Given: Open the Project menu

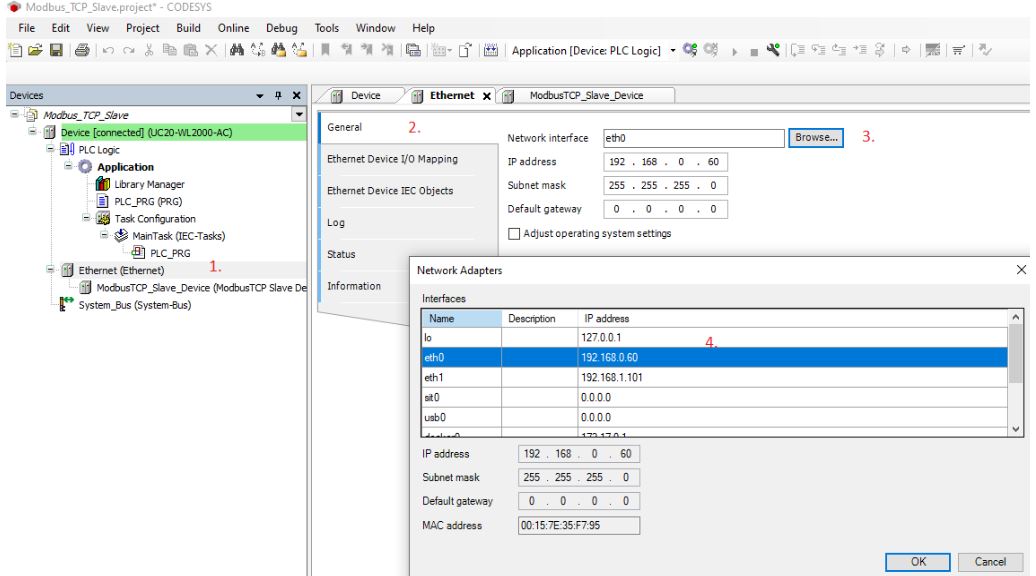Looking at the screenshot, I should pyautogui.click(x=143, y=28).
